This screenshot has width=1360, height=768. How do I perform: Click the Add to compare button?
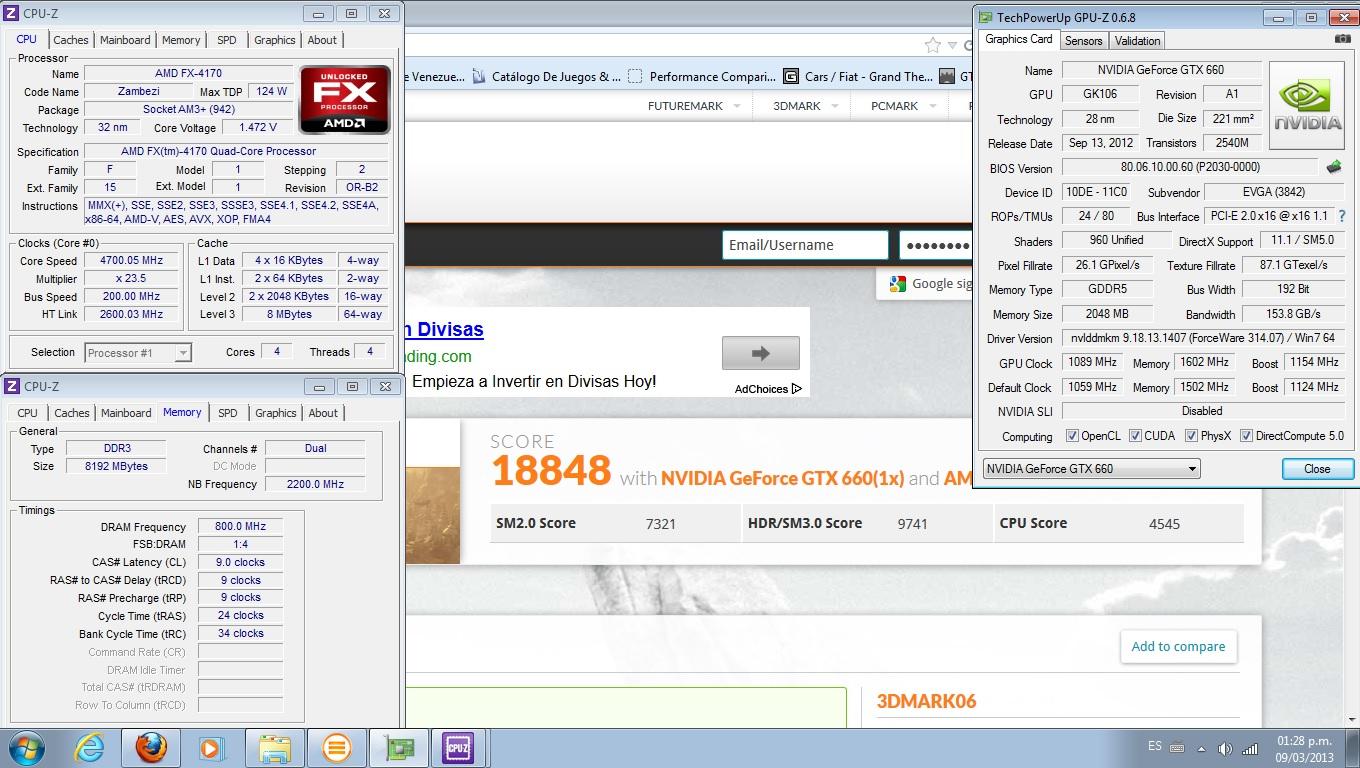[1178, 646]
